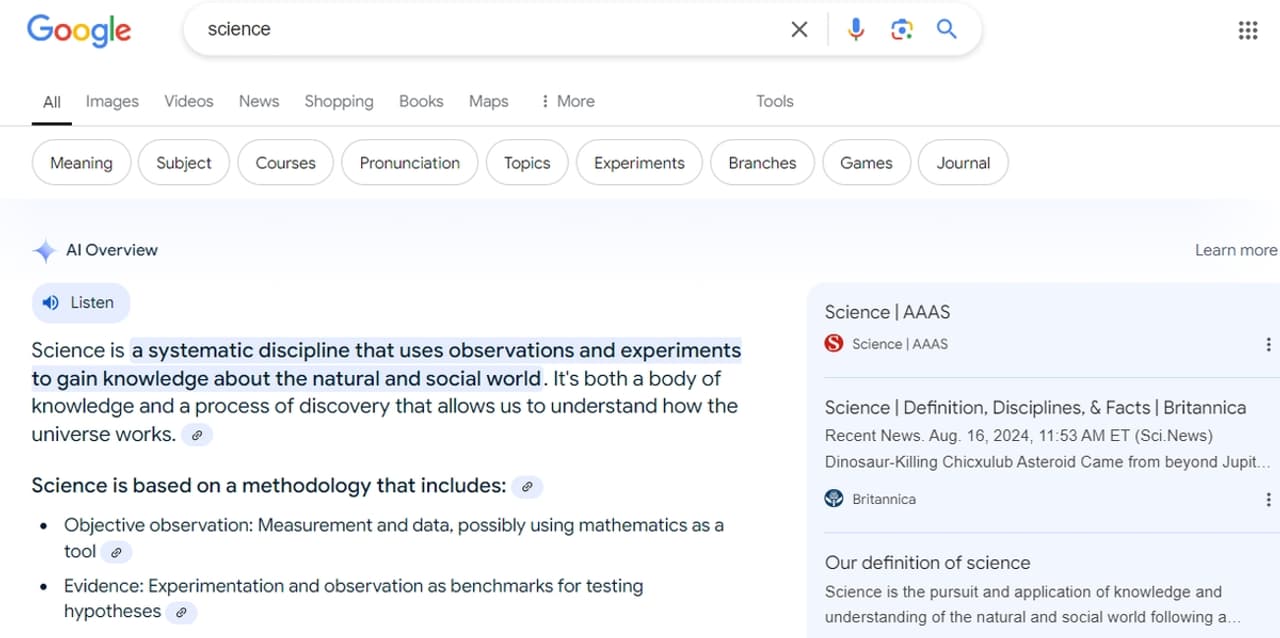The height and width of the screenshot is (638, 1280).
Task: Open Tools search options
Action: coord(774,101)
